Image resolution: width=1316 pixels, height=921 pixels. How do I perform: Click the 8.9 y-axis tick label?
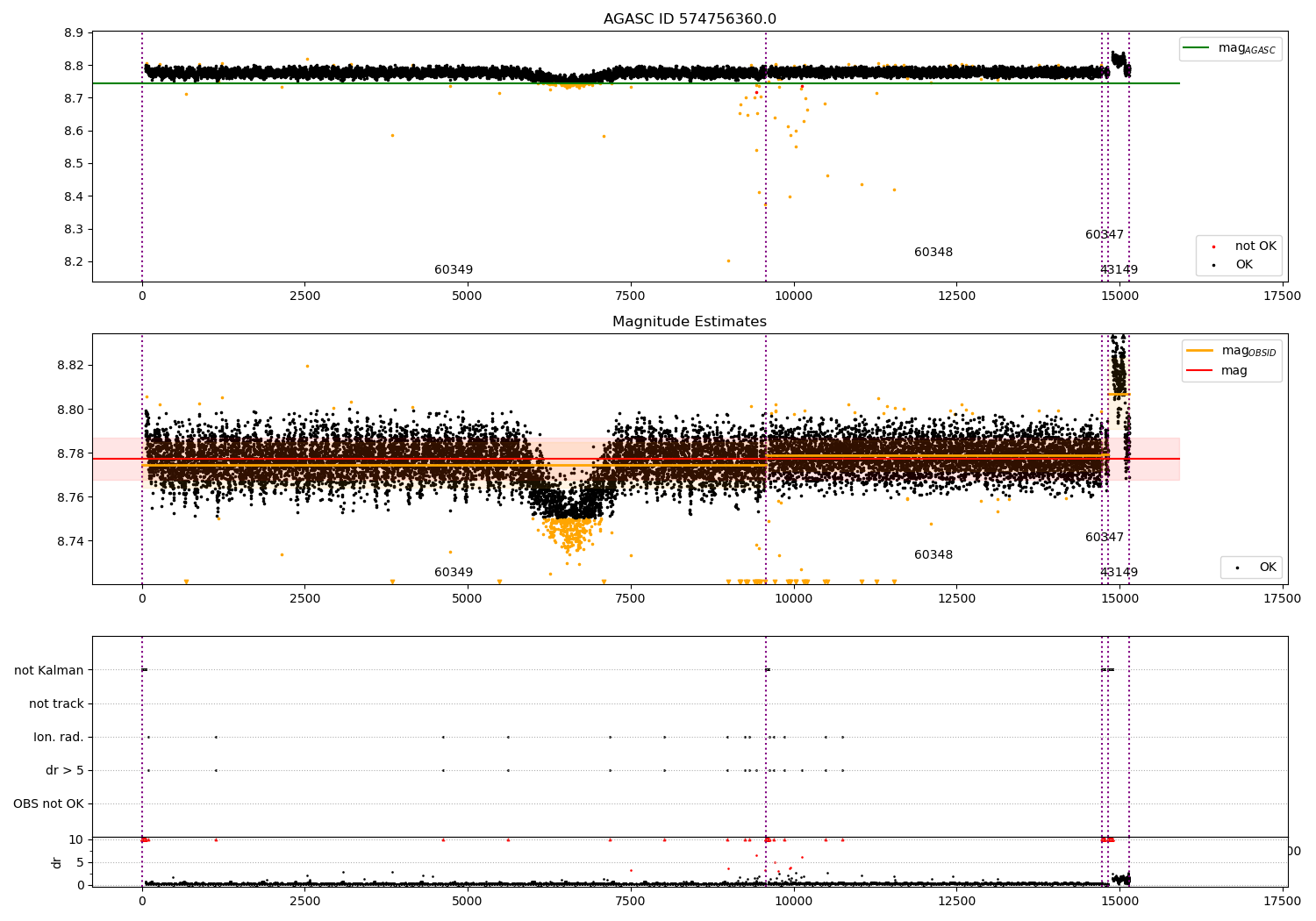(x=75, y=33)
